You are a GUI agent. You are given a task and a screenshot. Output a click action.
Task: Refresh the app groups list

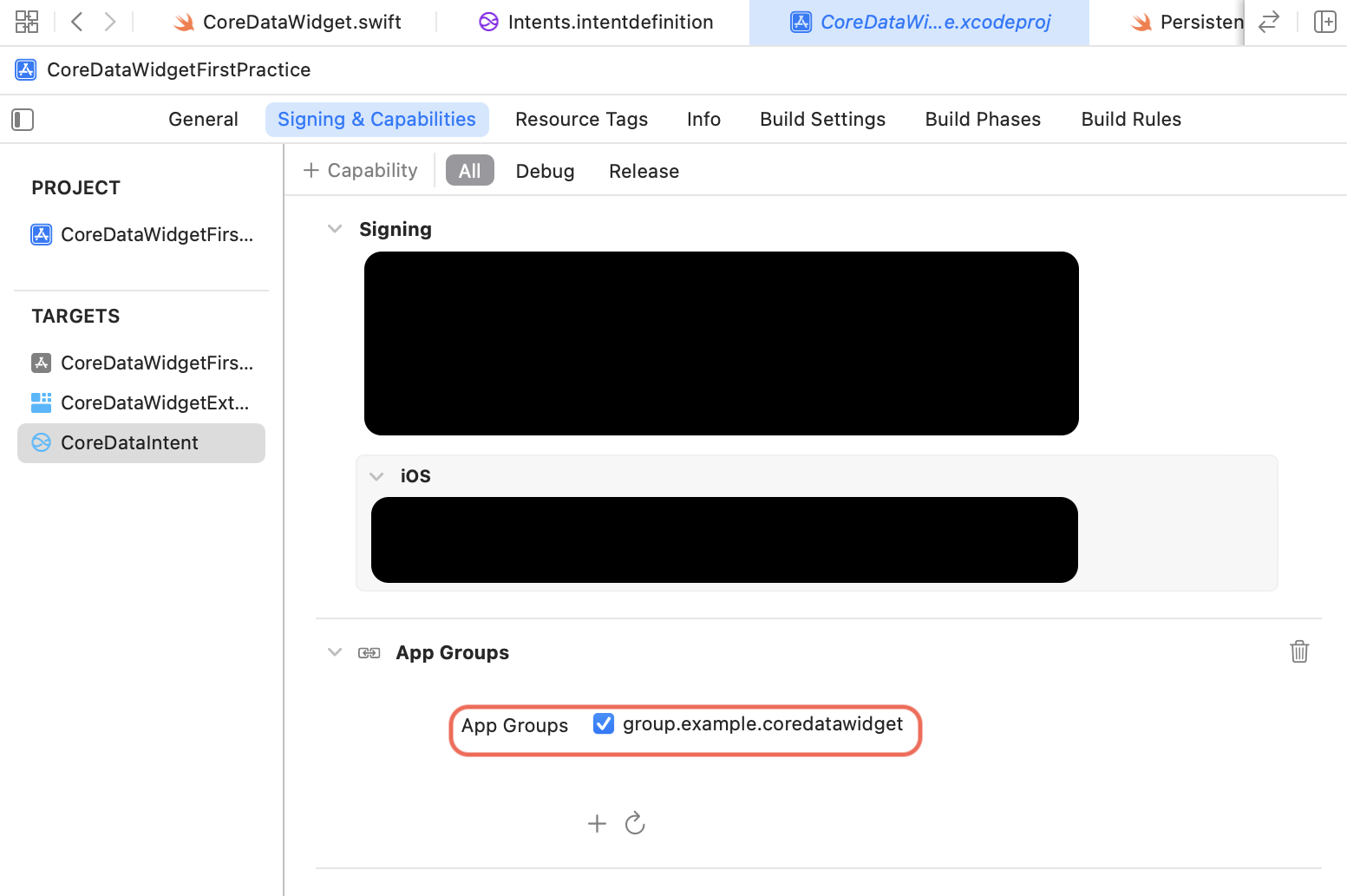point(635,822)
